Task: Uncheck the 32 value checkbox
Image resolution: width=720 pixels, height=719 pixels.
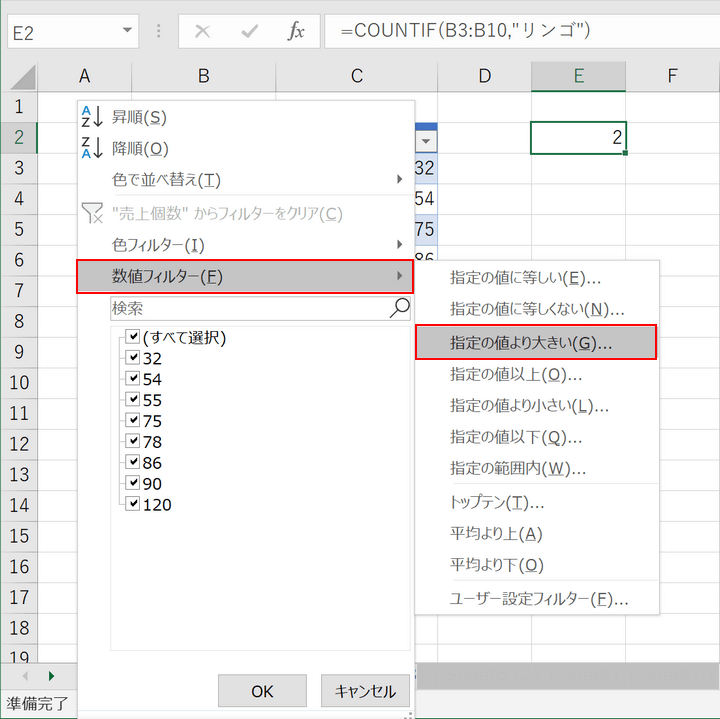Action: [132, 358]
